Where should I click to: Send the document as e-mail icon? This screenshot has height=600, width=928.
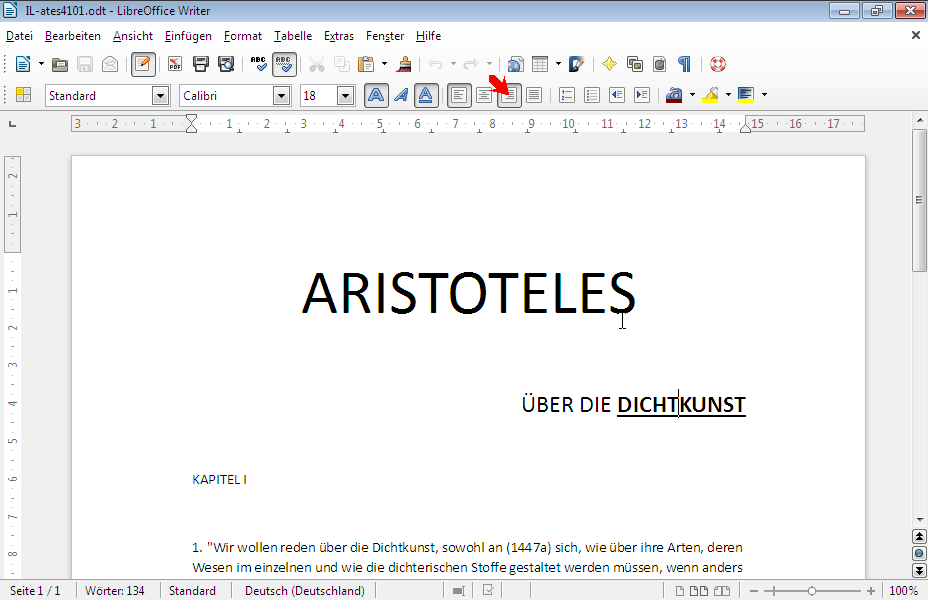click(x=110, y=64)
